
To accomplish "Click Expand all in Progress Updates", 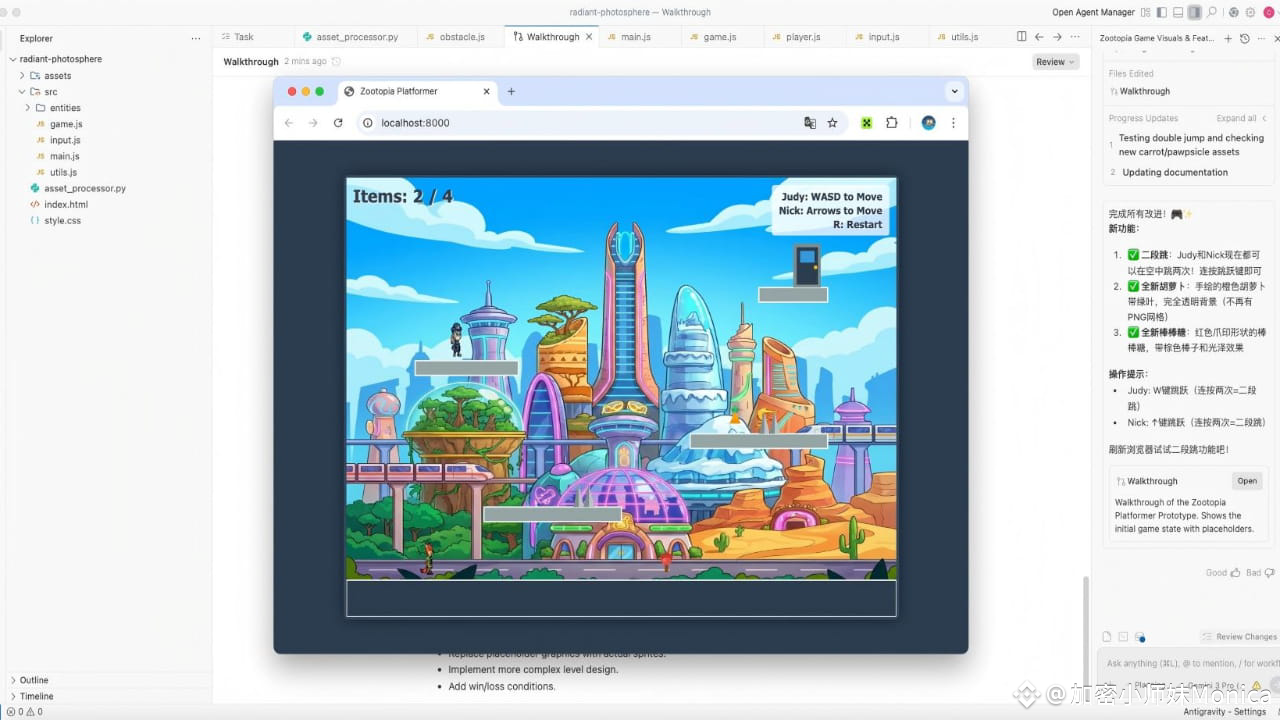I will coord(1242,118).
